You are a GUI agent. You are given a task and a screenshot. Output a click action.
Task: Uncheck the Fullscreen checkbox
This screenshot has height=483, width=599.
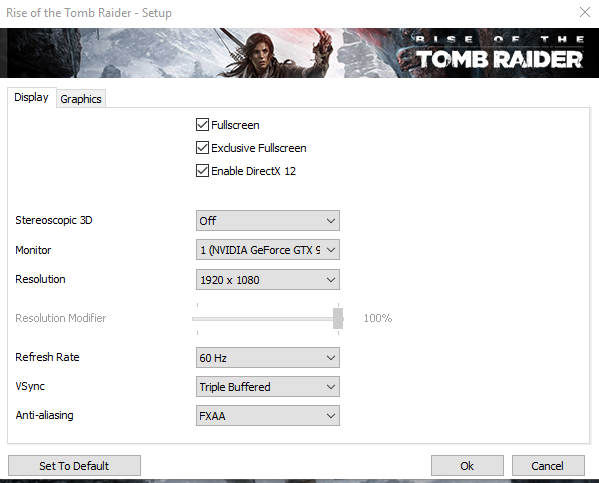click(202, 125)
